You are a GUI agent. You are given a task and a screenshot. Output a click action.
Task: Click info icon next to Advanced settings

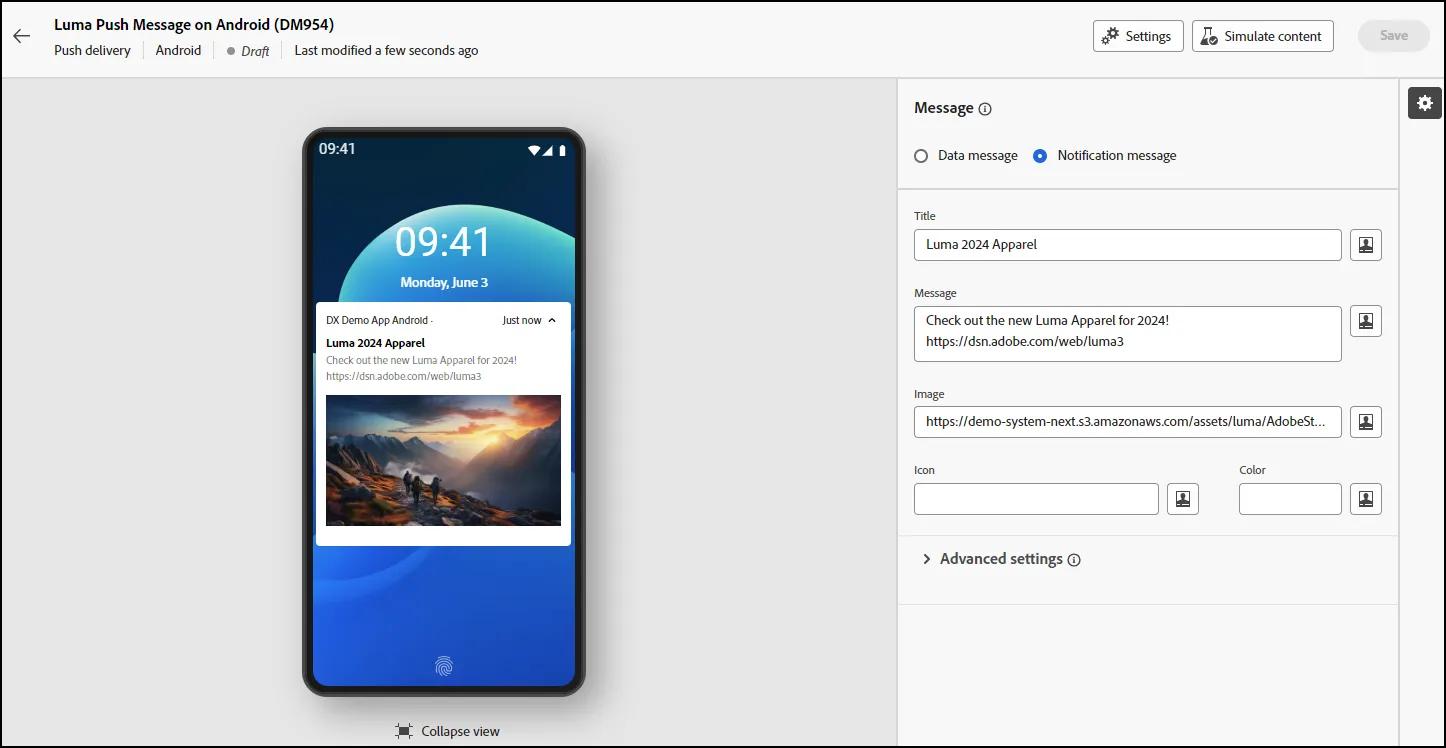pyautogui.click(x=1074, y=560)
